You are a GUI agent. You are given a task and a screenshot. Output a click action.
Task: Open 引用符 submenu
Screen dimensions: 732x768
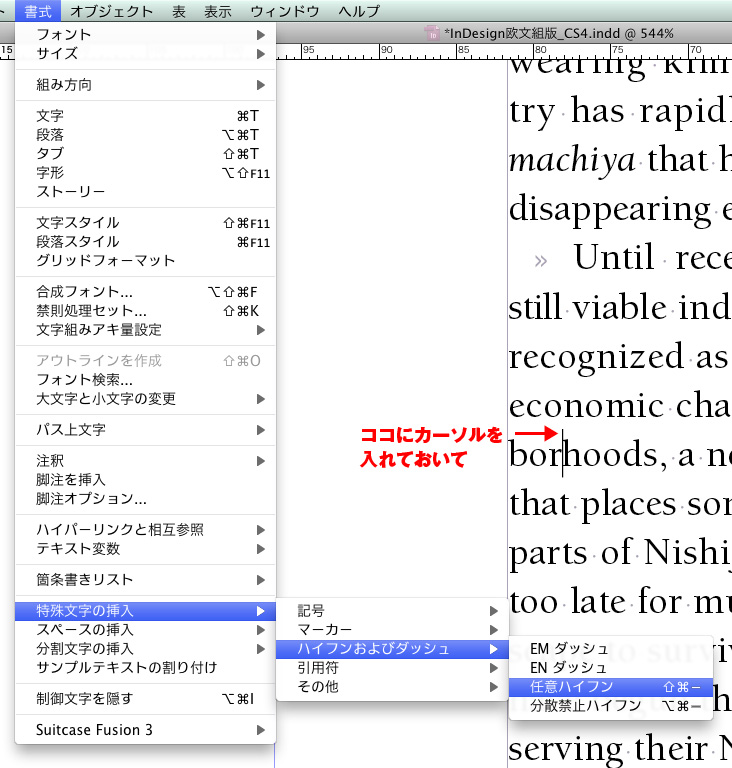392,668
